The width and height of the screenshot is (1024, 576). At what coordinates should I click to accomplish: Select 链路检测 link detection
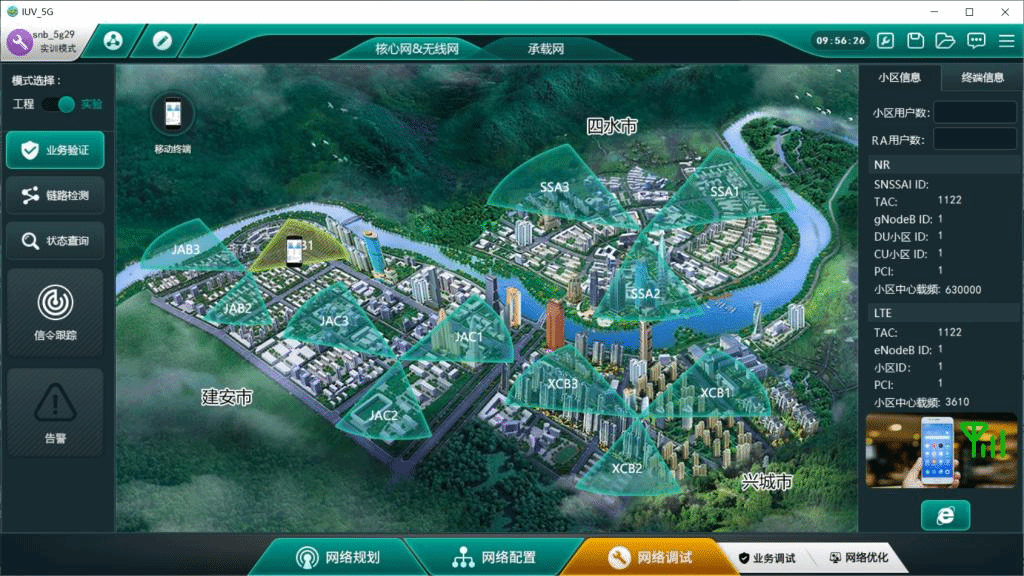click(55, 195)
